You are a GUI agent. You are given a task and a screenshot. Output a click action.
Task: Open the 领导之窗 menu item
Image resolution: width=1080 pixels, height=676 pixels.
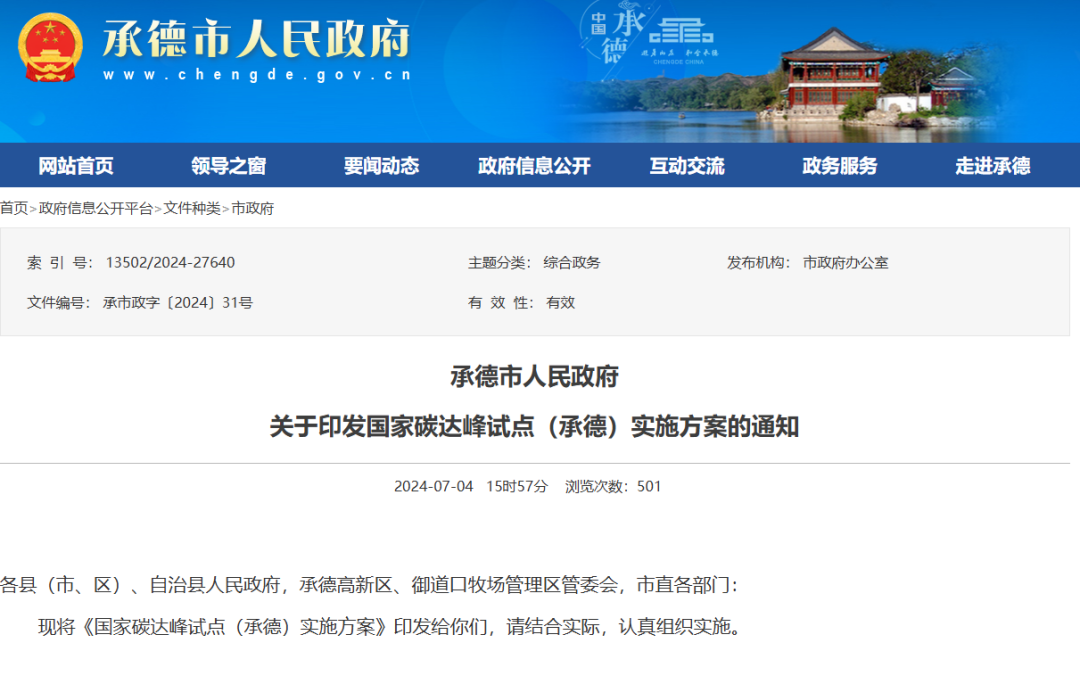229,166
